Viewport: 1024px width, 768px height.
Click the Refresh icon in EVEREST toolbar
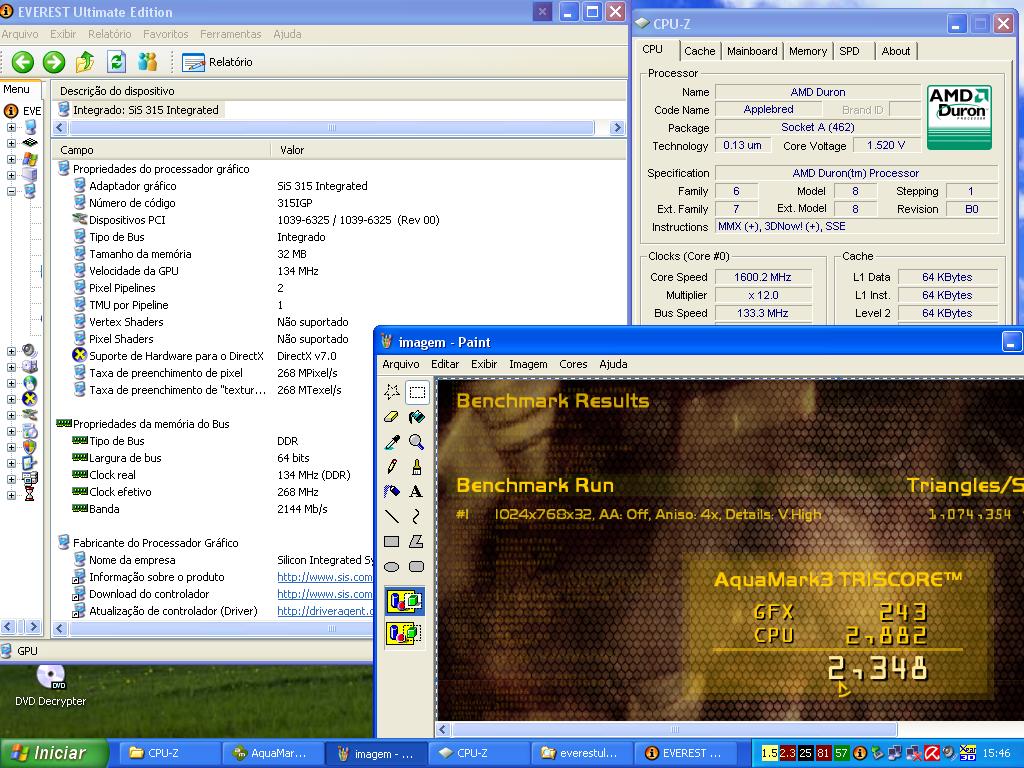tap(116, 62)
